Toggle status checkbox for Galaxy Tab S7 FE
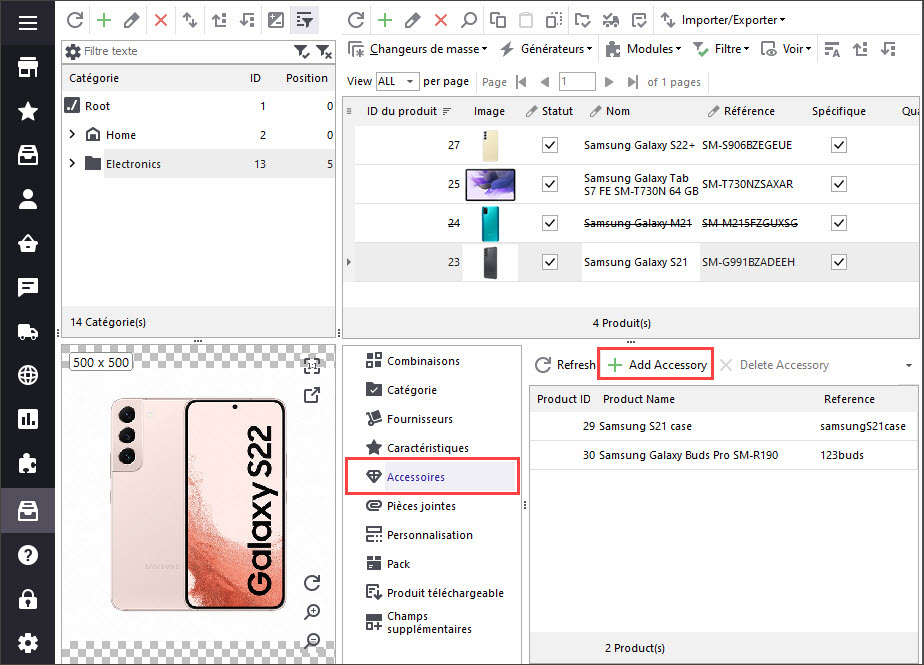The height and width of the screenshot is (665, 924). coord(550,184)
